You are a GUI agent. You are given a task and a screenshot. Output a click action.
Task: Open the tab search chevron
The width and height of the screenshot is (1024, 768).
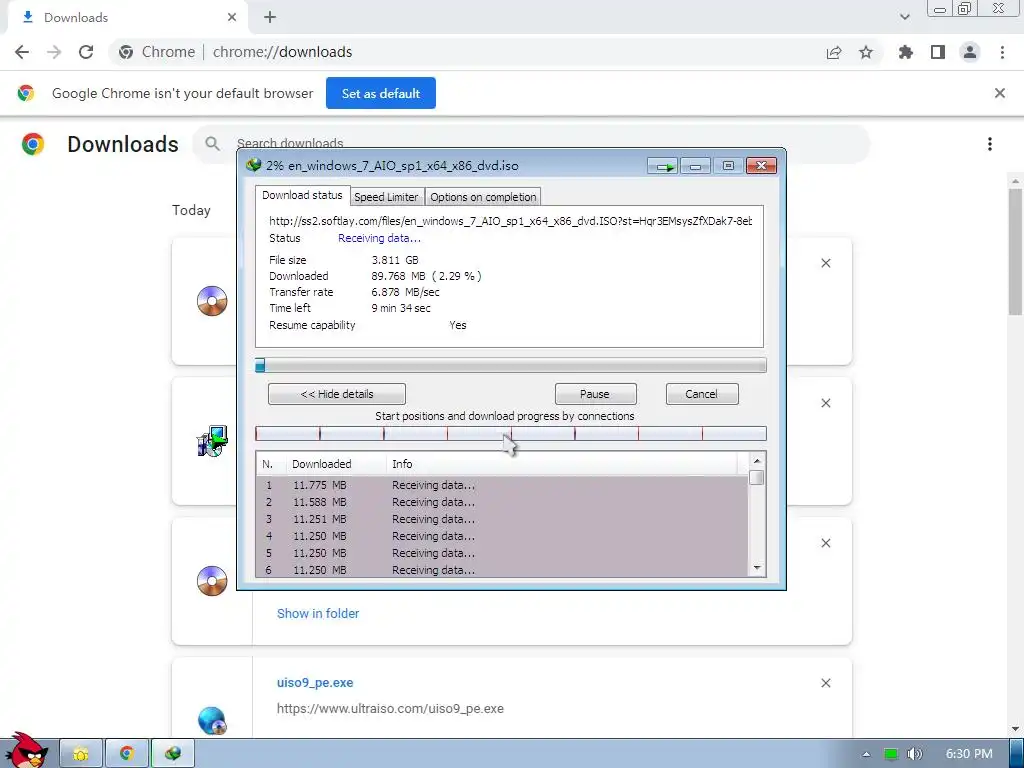(904, 18)
